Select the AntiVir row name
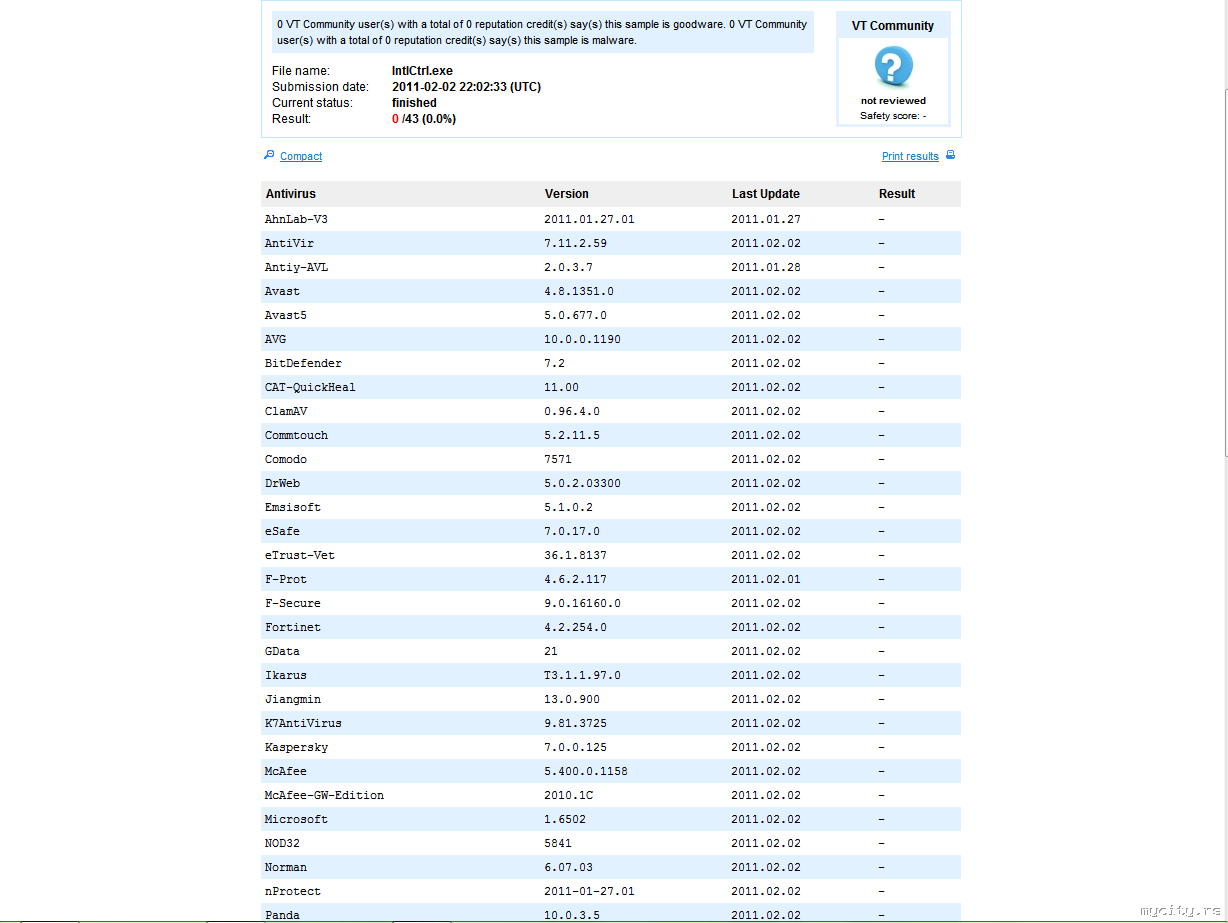This screenshot has height=923, width=1228. click(x=289, y=243)
